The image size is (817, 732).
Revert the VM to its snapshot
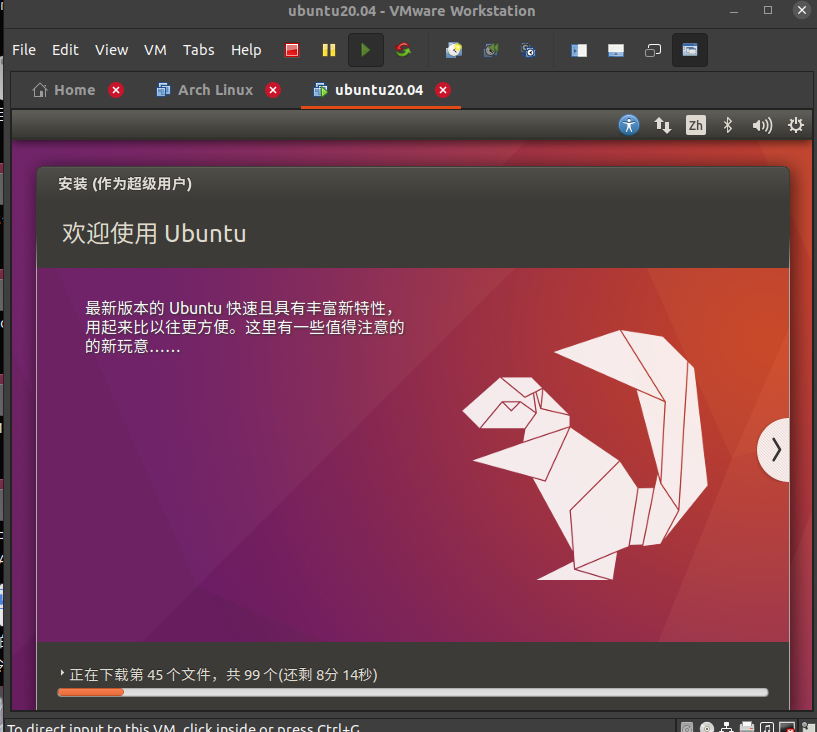tap(491, 50)
